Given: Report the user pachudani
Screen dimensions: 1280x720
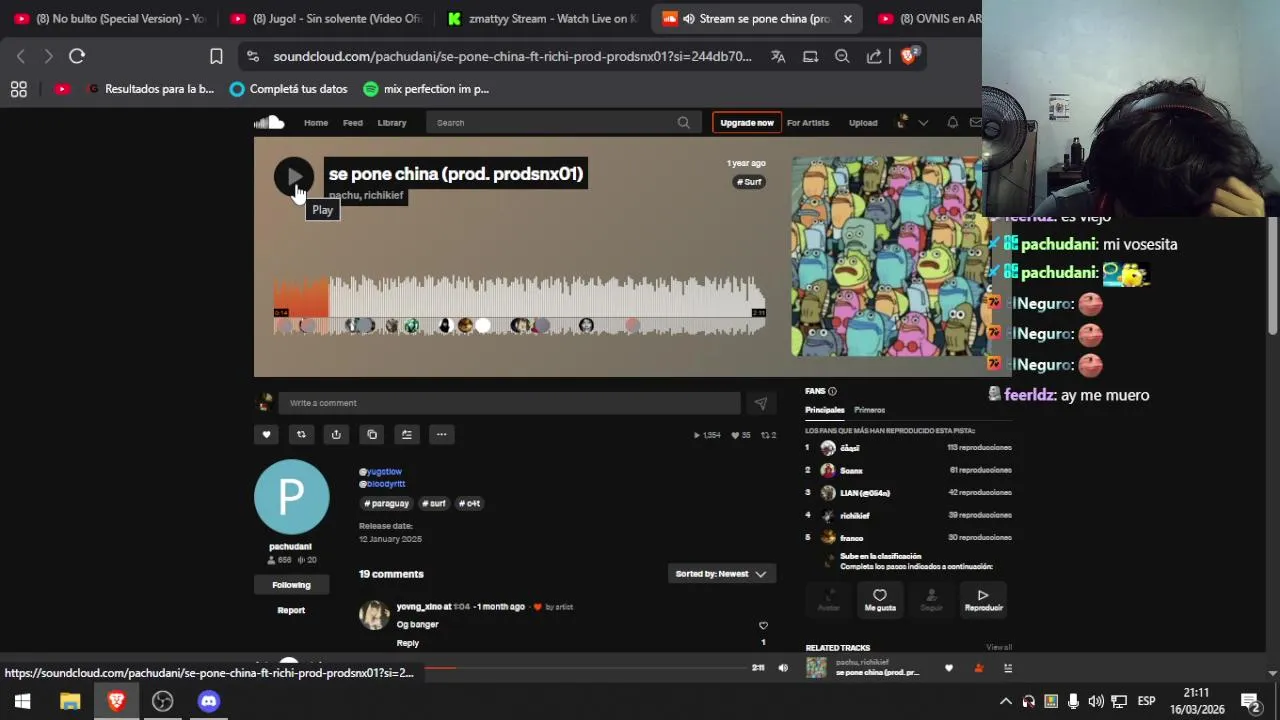Looking at the screenshot, I should [x=291, y=610].
